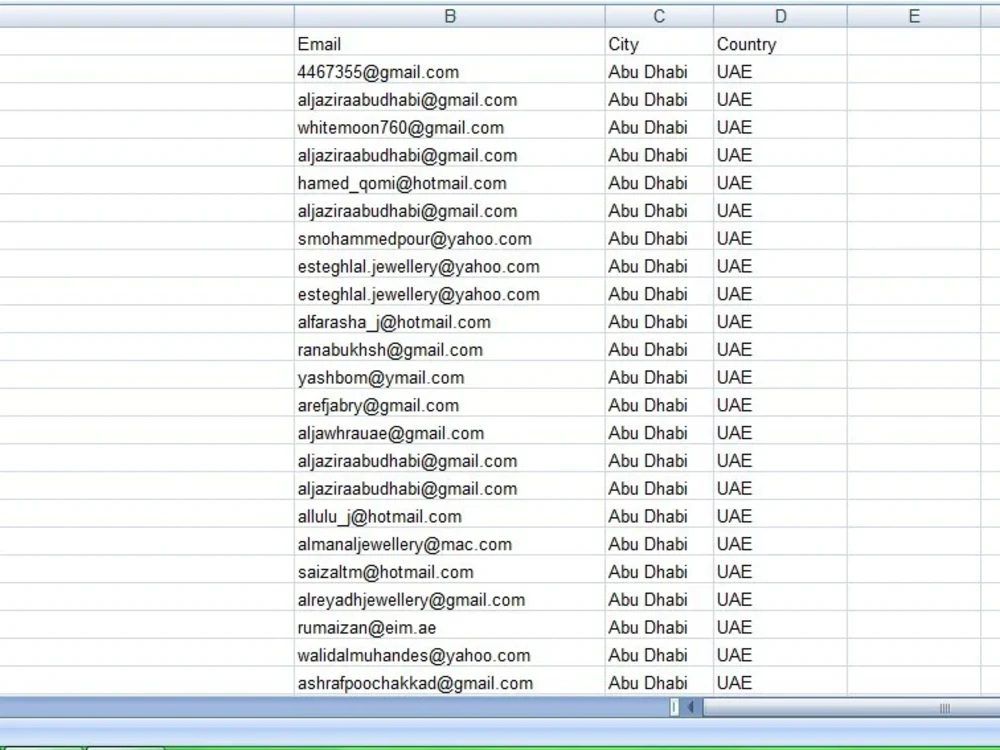Select the aljawhrauae@gmail.com cell
Image resolution: width=1000 pixels, height=750 pixels.
[x=450, y=433]
